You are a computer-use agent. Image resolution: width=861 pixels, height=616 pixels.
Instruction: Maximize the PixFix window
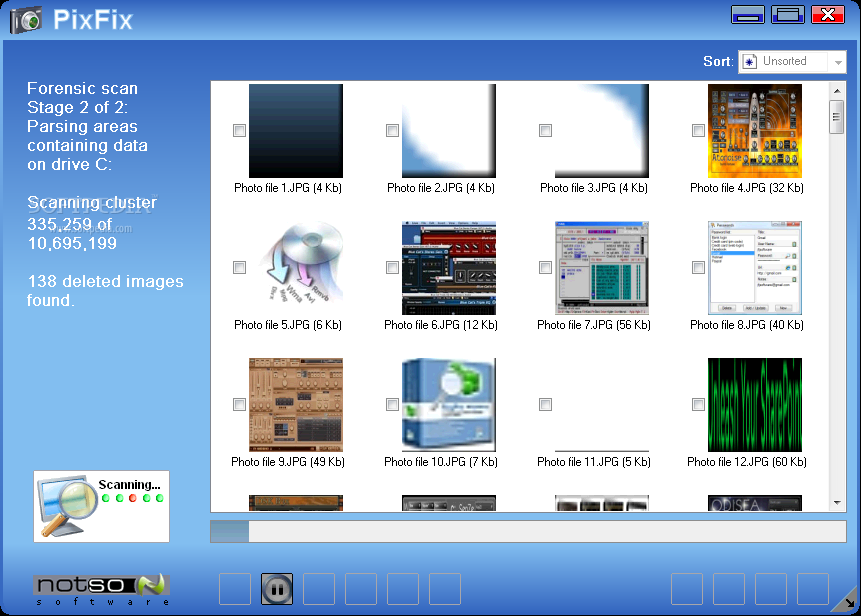788,14
